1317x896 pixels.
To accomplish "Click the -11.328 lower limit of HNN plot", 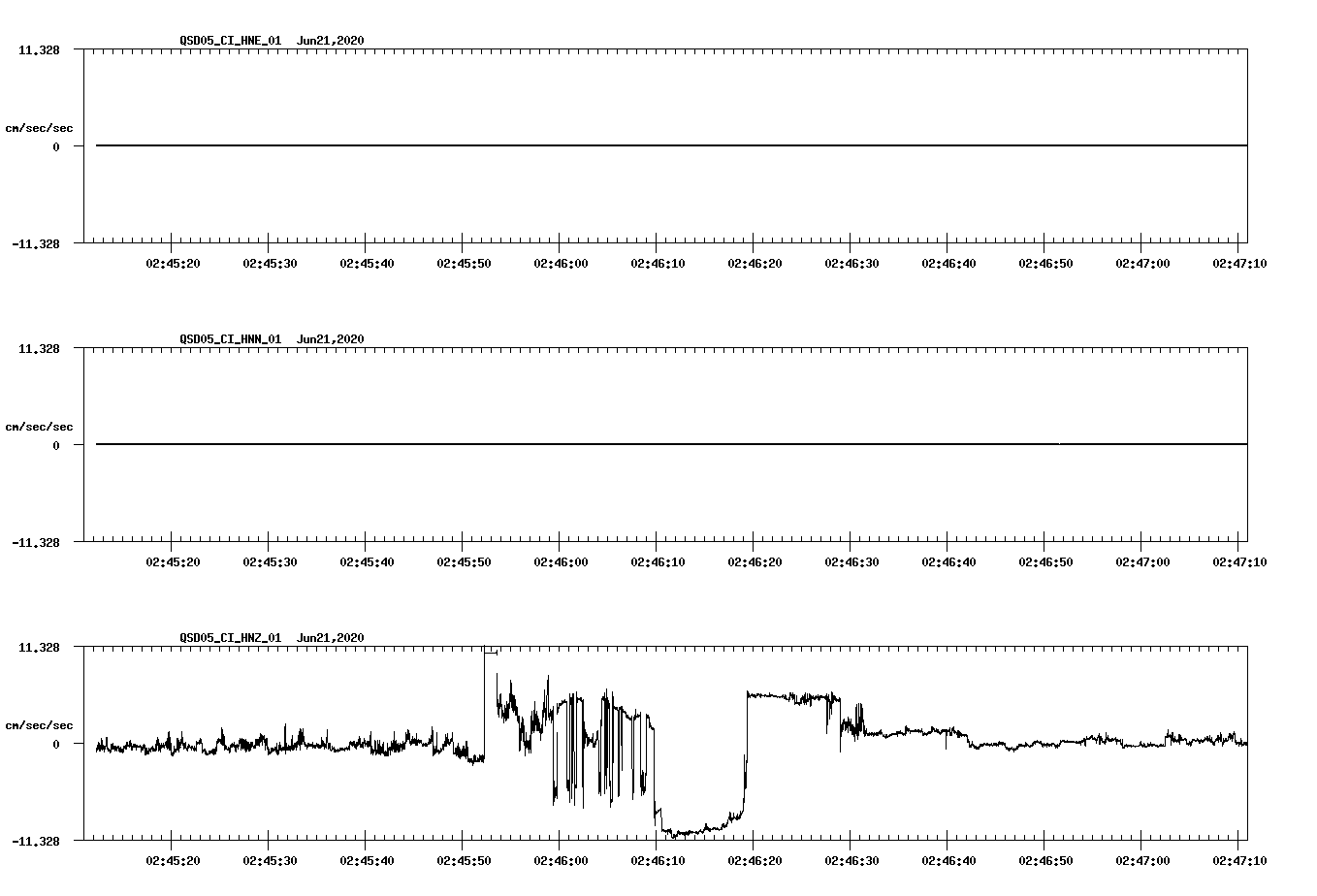I will [x=35, y=543].
